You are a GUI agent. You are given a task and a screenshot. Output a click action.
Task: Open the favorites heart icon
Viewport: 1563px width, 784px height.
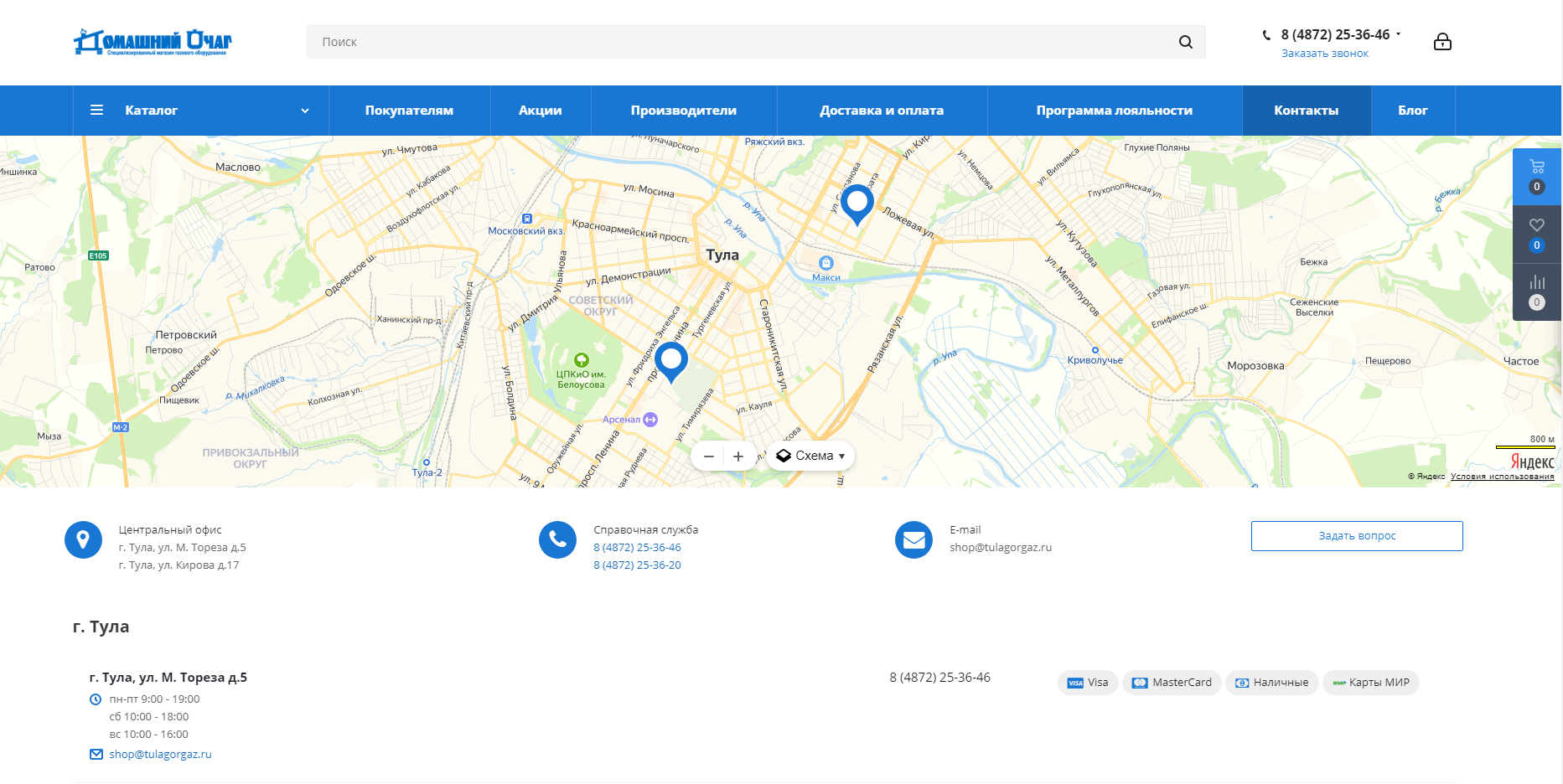click(x=1536, y=225)
